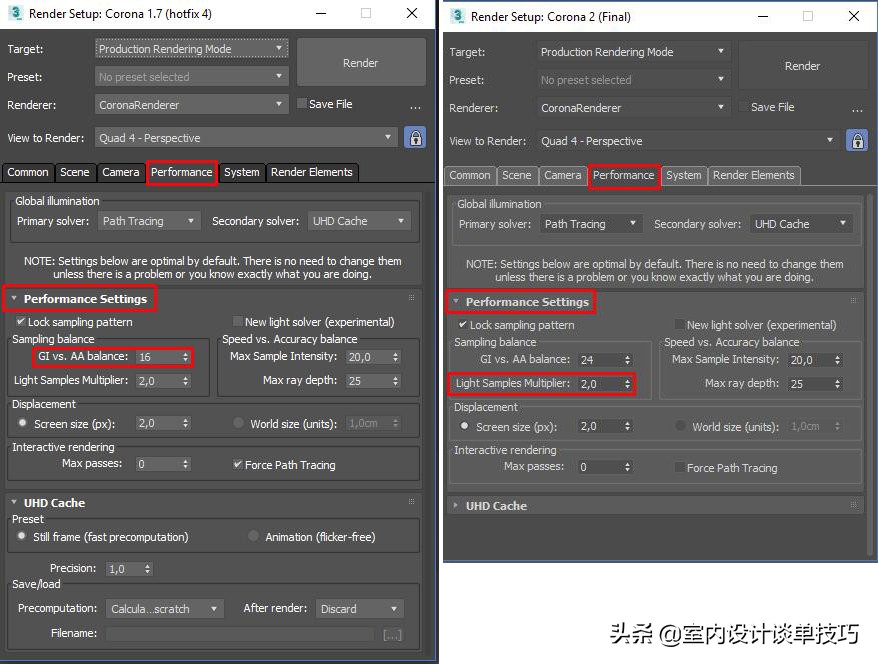Click vertical scrollbar in Corona 2 panel

click(x=870, y=375)
